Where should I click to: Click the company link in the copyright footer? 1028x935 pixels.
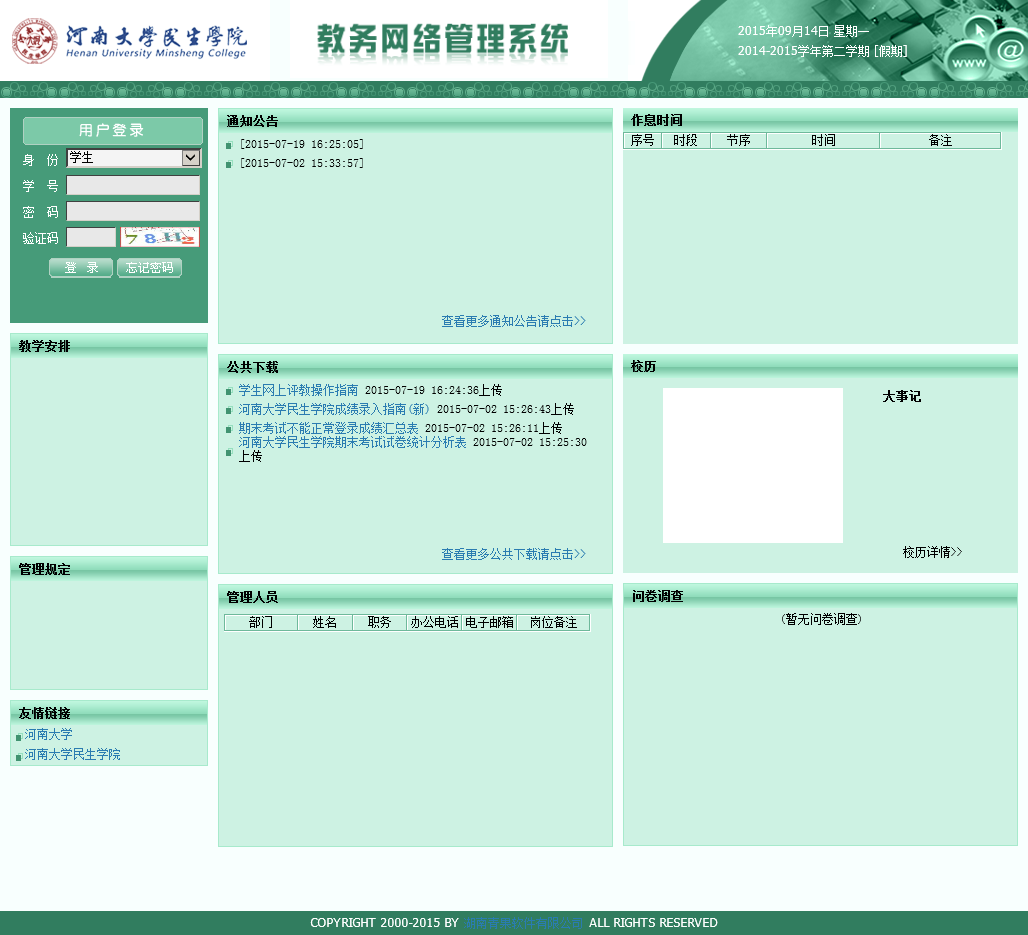point(523,923)
